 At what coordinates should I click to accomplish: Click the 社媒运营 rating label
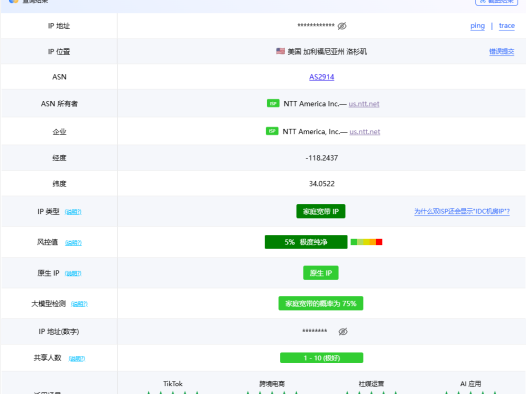(x=371, y=384)
